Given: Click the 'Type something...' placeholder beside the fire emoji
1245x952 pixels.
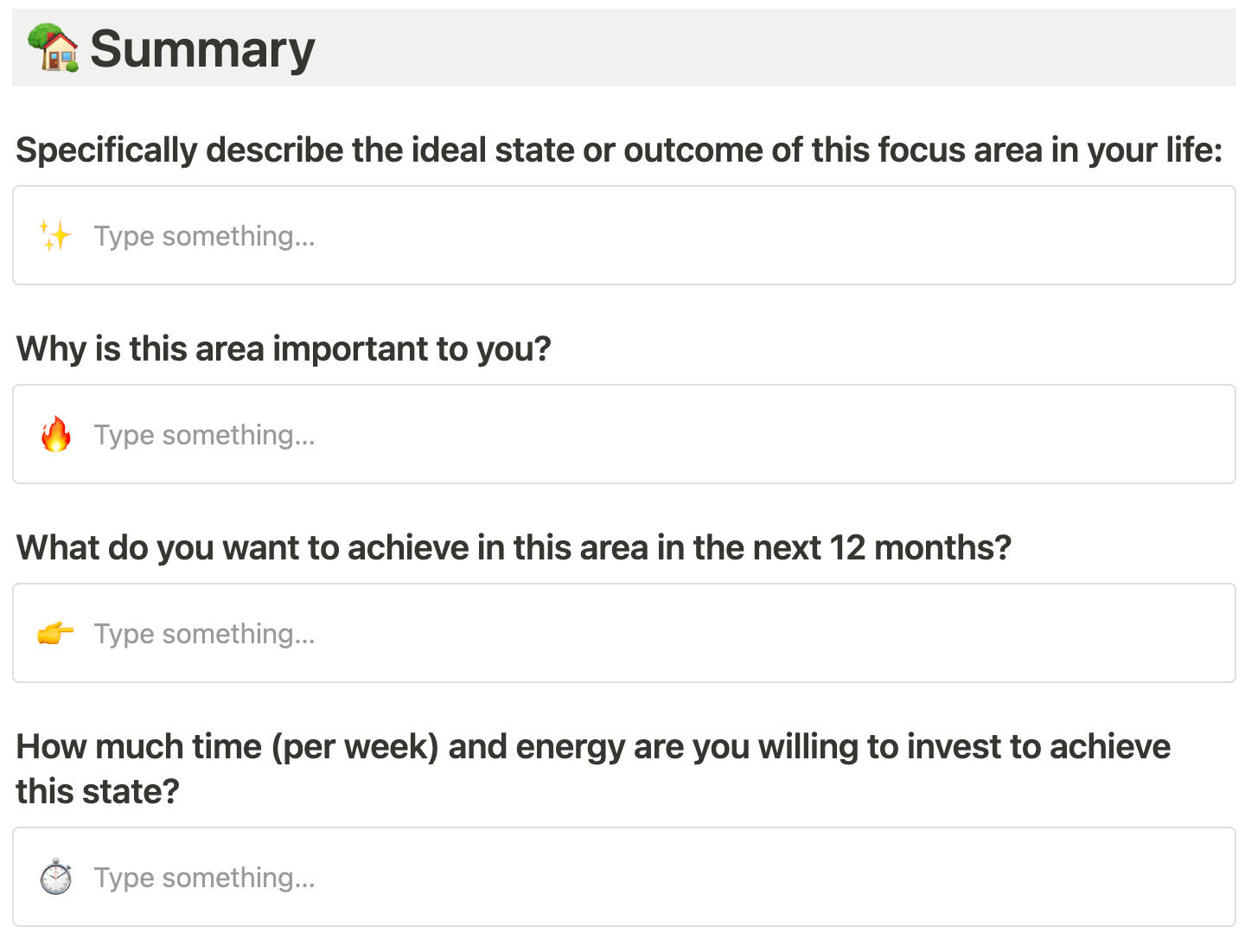Looking at the screenshot, I should tap(204, 434).
